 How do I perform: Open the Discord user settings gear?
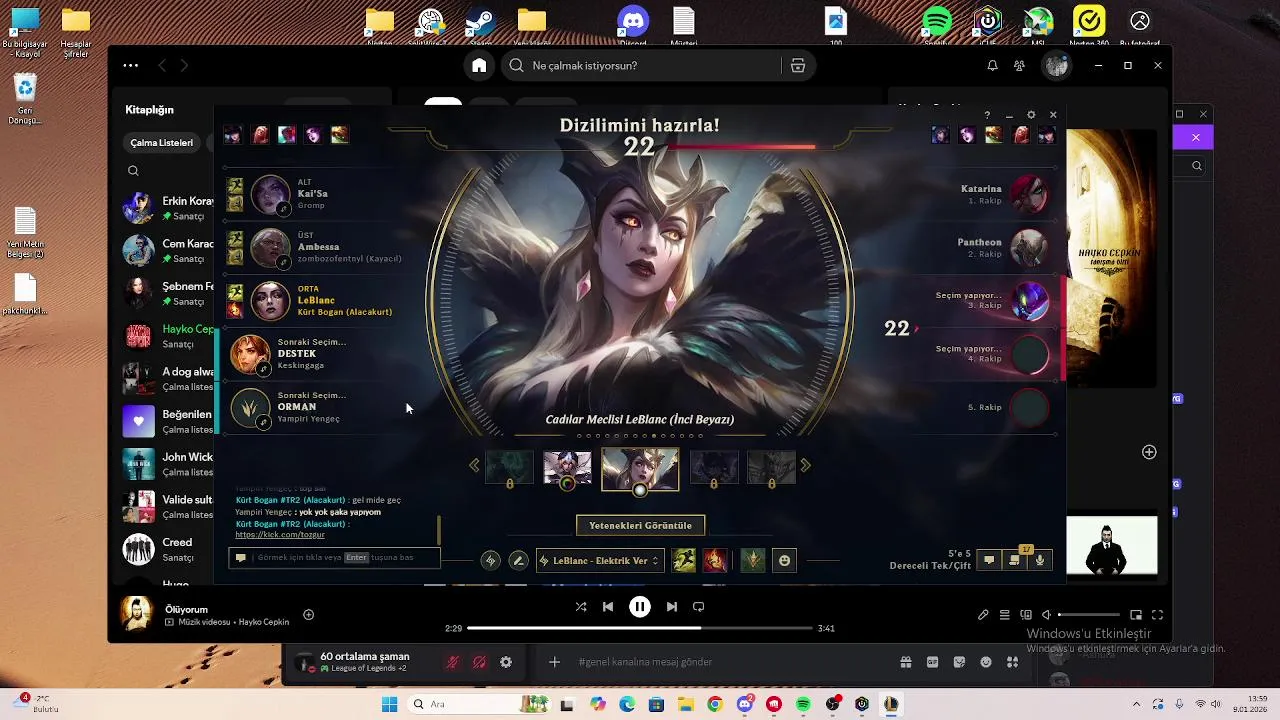pyautogui.click(x=506, y=662)
